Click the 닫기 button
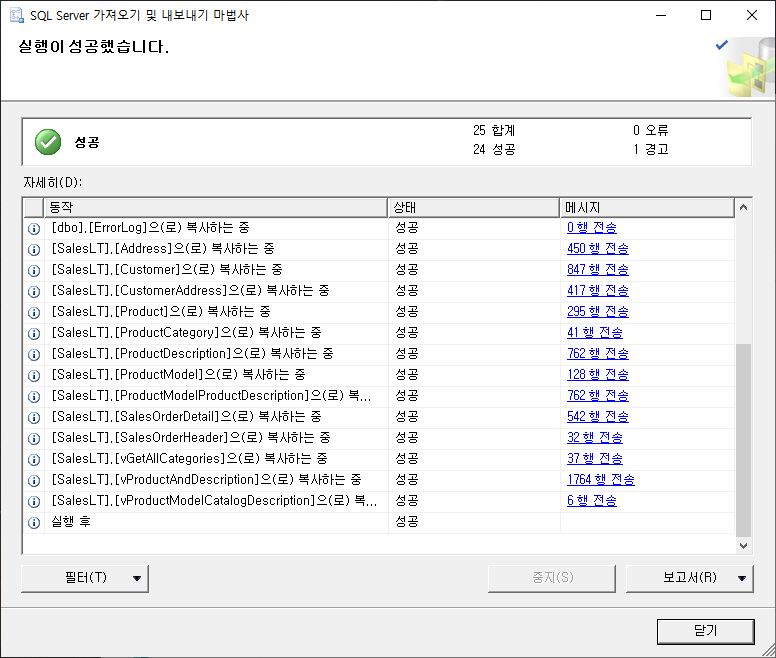The image size is (776, 658). pos(706,631)
